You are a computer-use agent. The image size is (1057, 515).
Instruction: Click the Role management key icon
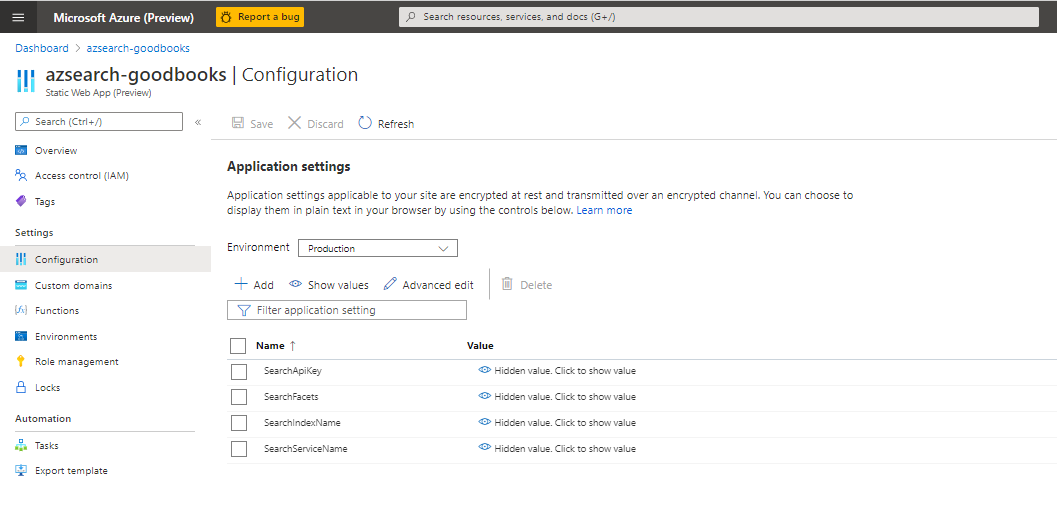[21, 362]
